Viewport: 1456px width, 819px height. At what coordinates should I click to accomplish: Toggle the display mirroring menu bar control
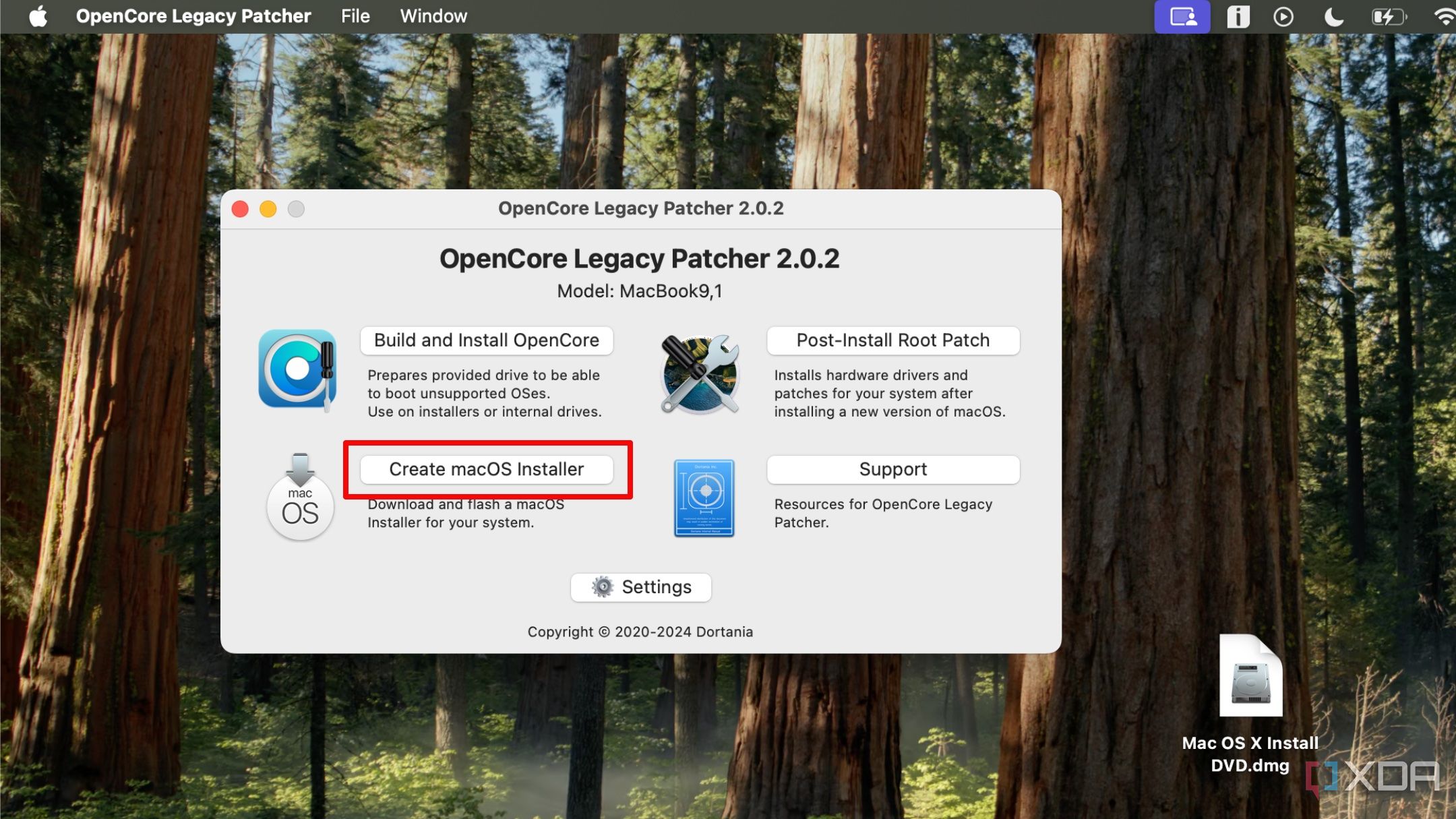[x=1183, y=16]
